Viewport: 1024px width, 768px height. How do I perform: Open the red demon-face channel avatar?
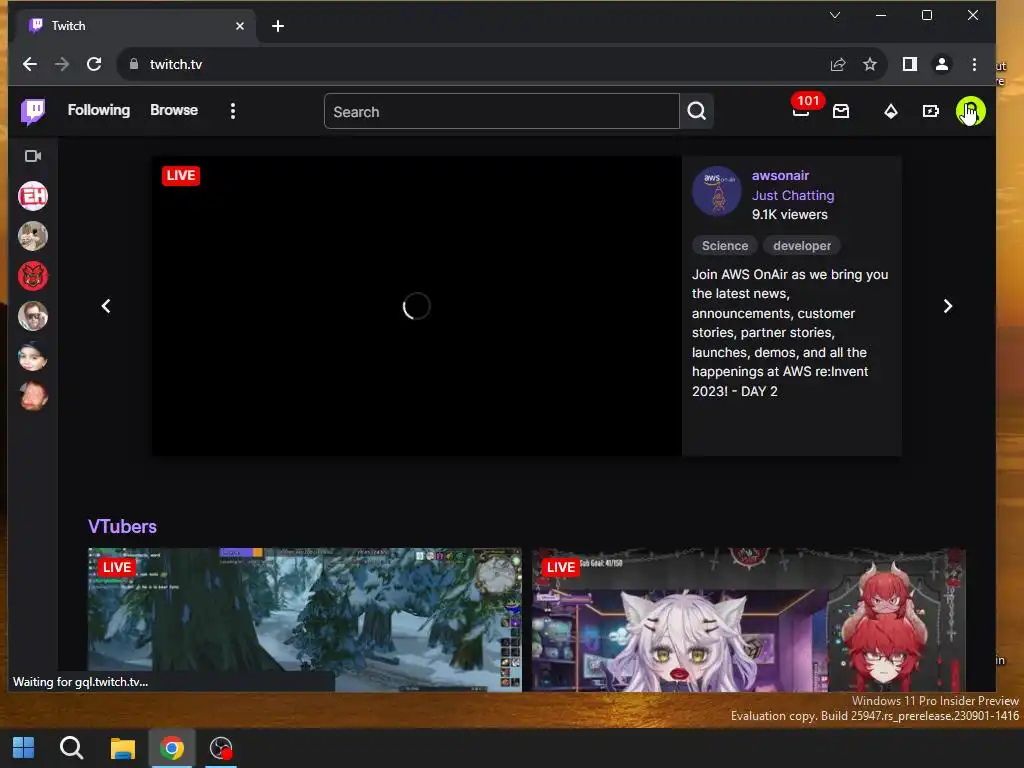[x=33, y=276]
